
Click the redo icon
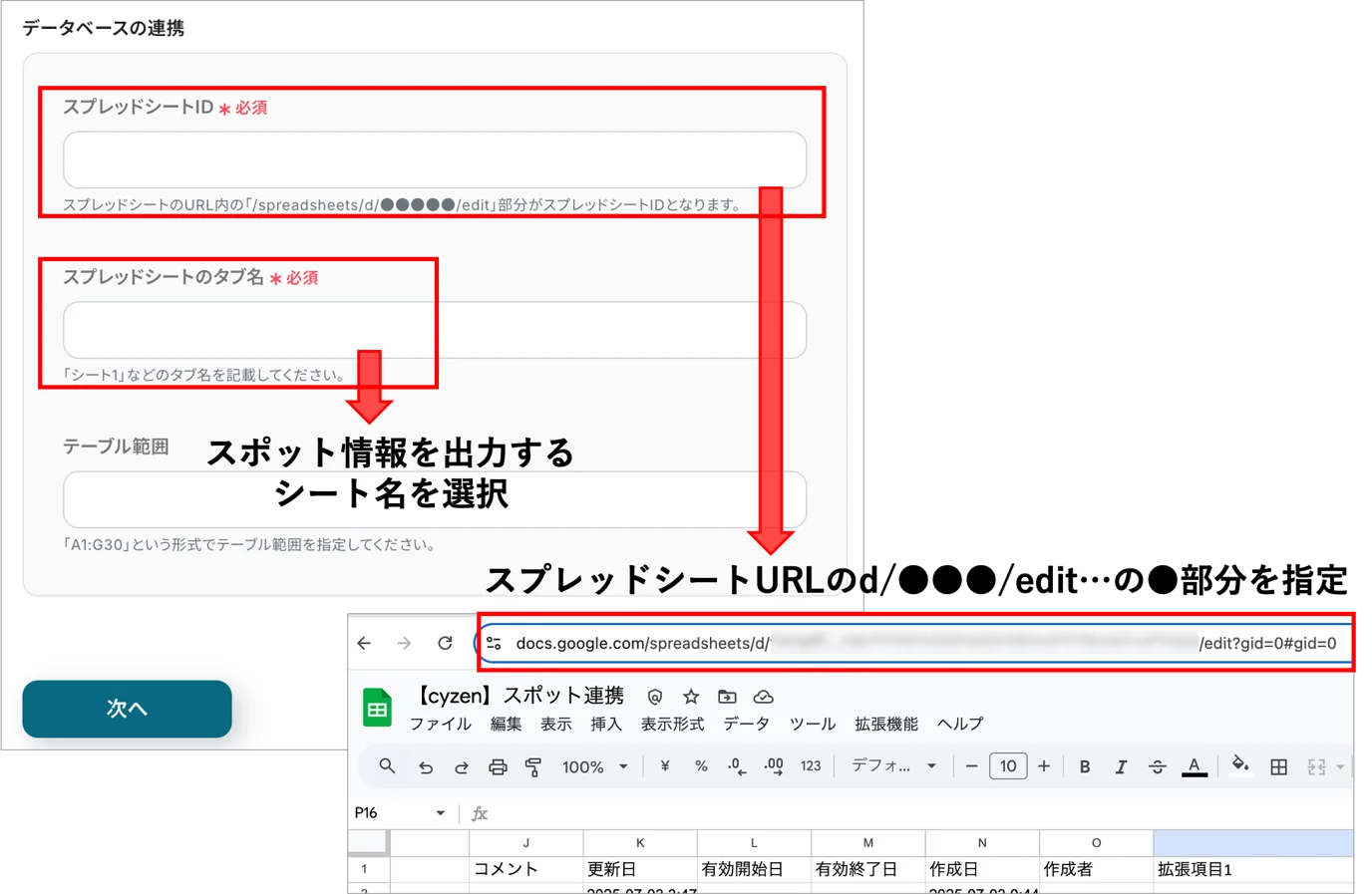(x=462, y=767)
